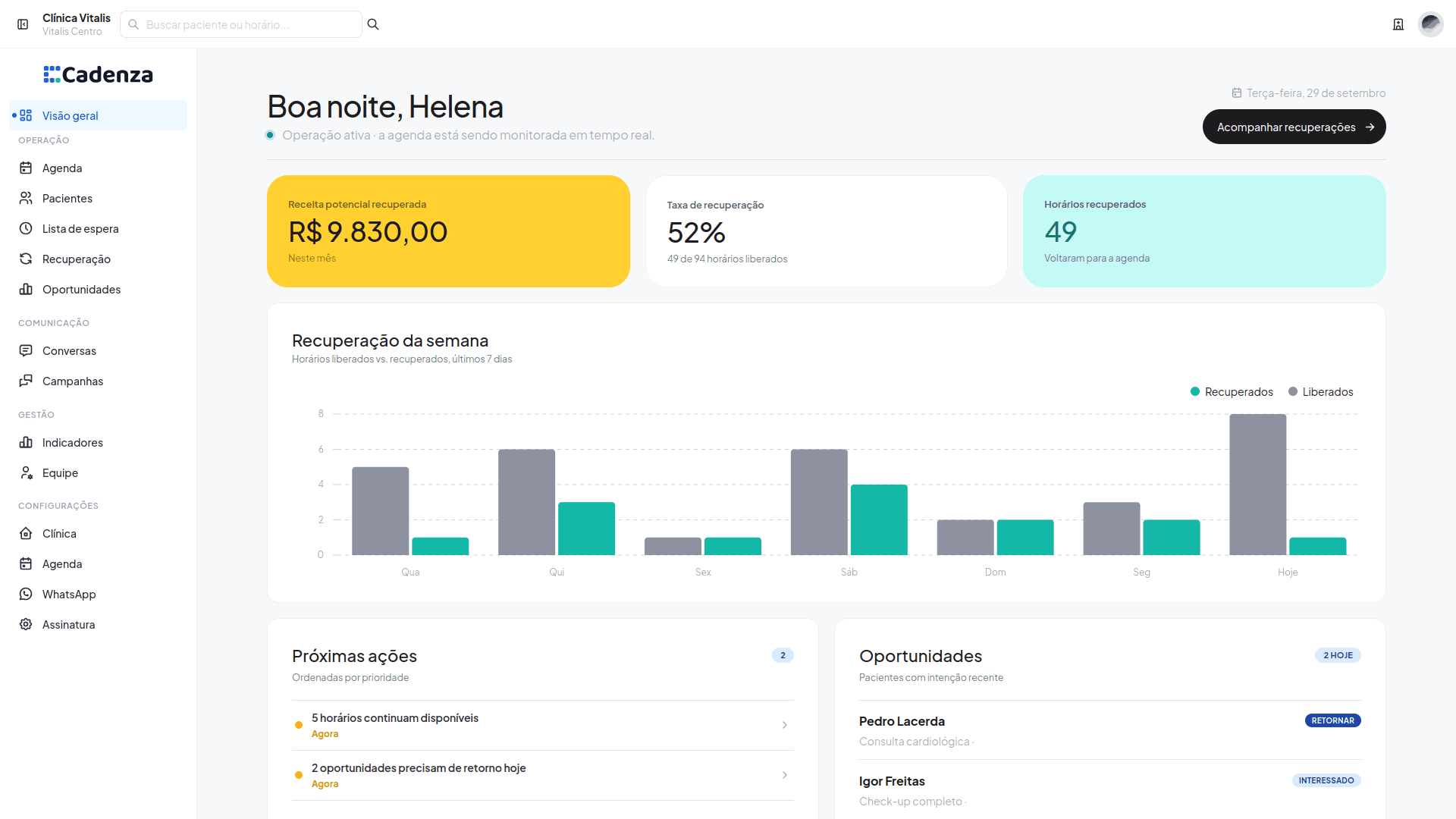This screenshot has width=1456, height=819.
Task: Click 'Consulta cardiológica' under Pedro Lacerda
Action: [x=914, y=741]
